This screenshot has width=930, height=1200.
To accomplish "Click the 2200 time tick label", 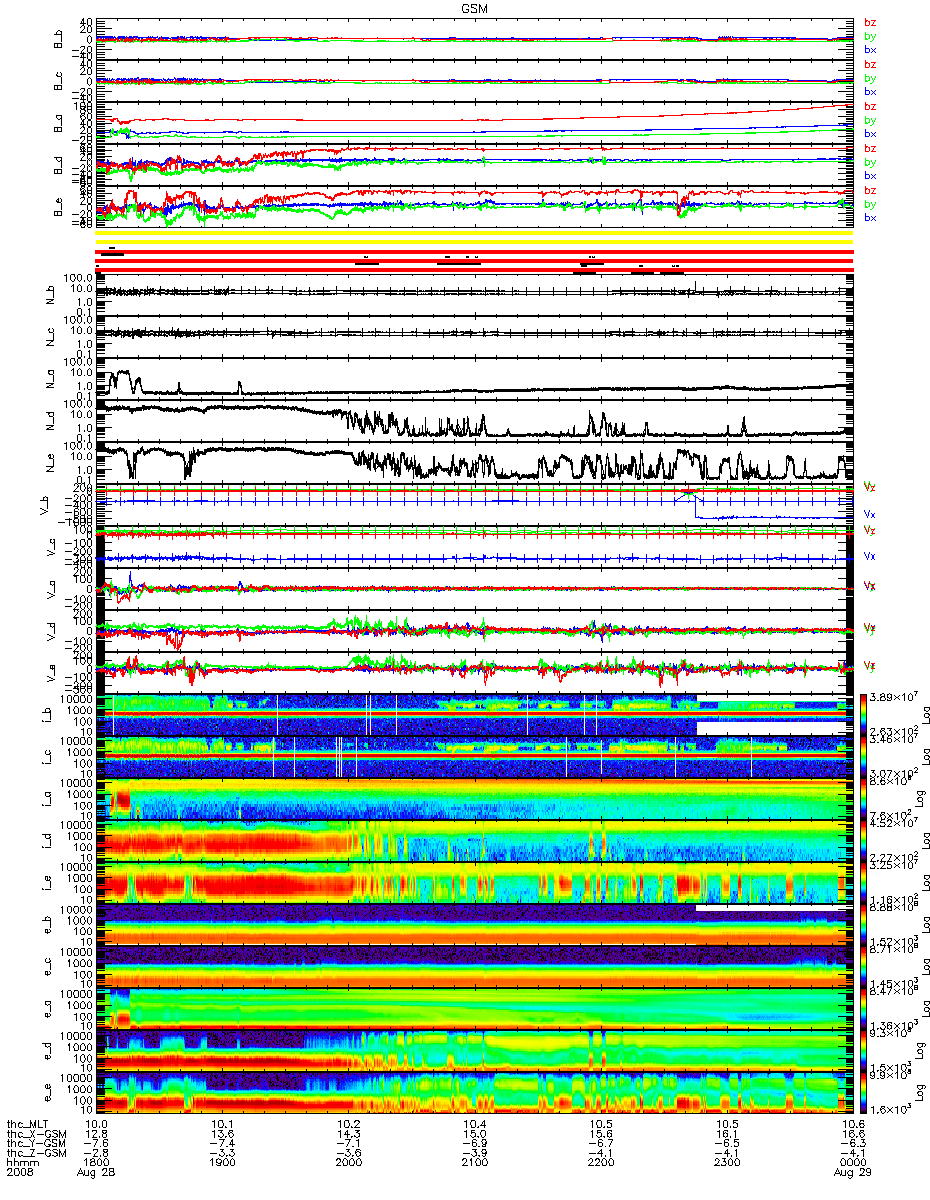I will tap(599, 1162).
